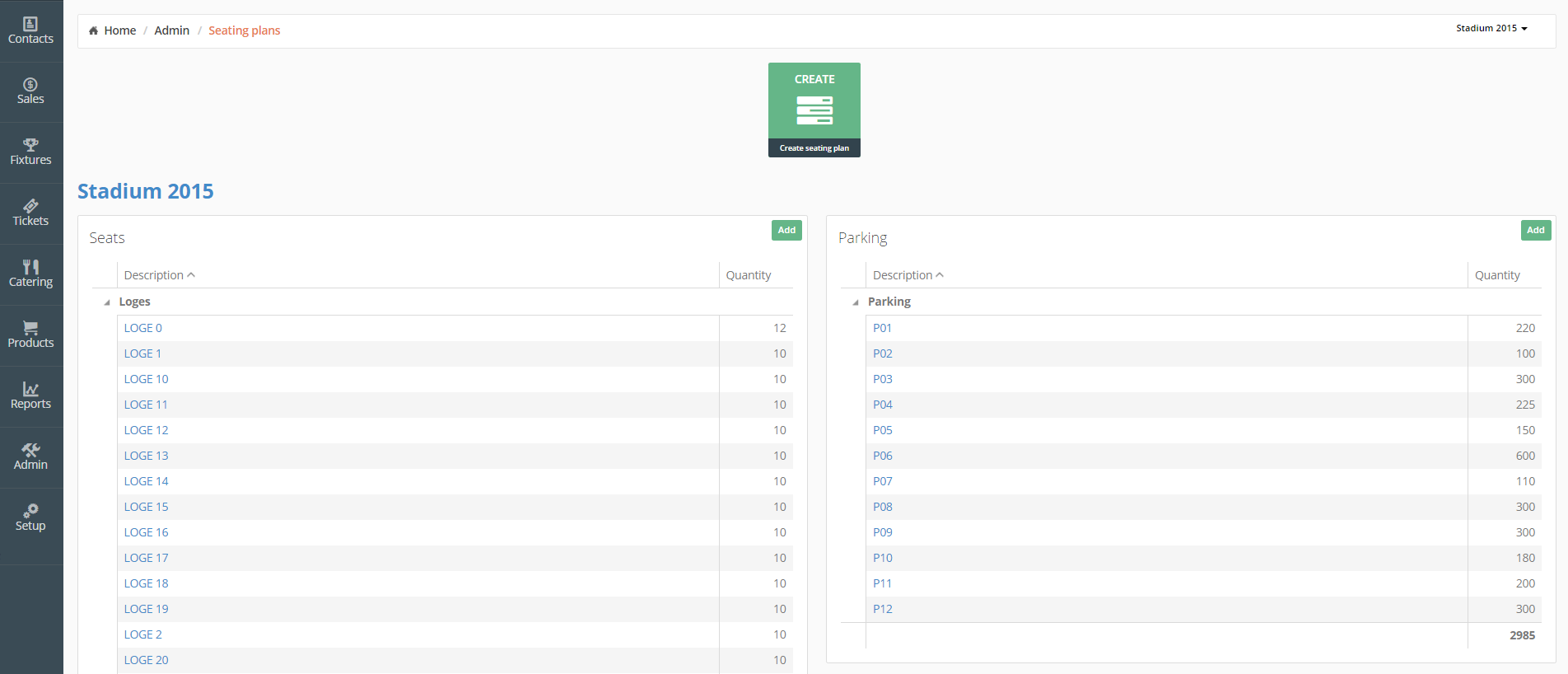Collapse the Parking group

[x=855, y=302]
